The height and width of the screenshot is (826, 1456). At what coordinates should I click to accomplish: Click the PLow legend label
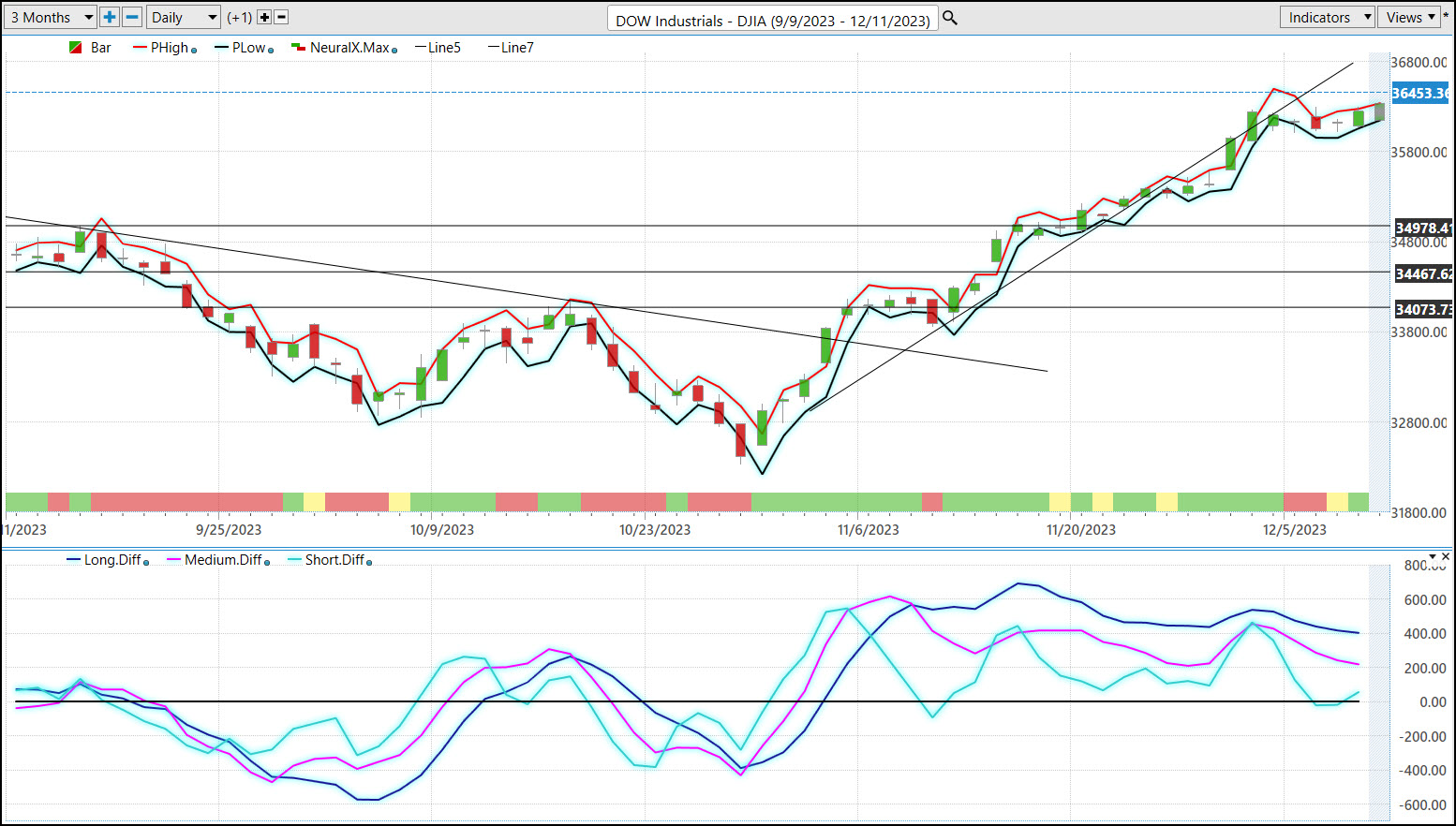point(249,48)
